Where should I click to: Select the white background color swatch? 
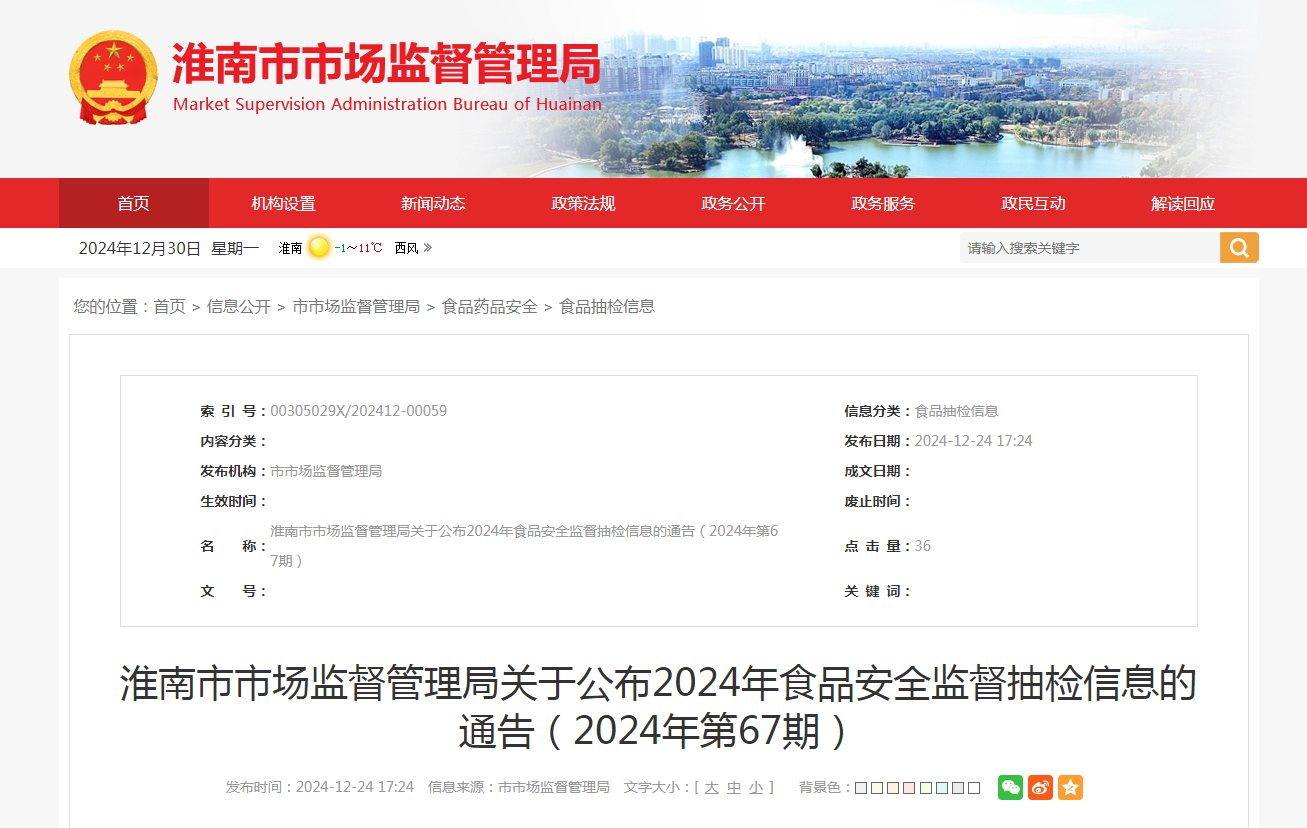pos(974,788)
